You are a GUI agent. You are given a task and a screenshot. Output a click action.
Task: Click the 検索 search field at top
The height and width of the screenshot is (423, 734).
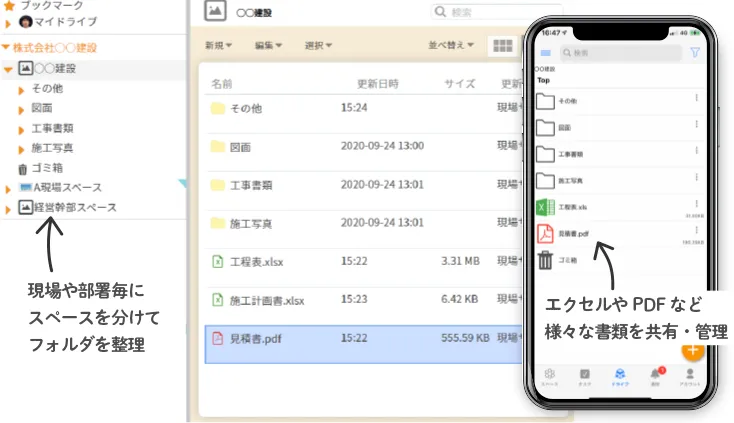pos(496,12)
